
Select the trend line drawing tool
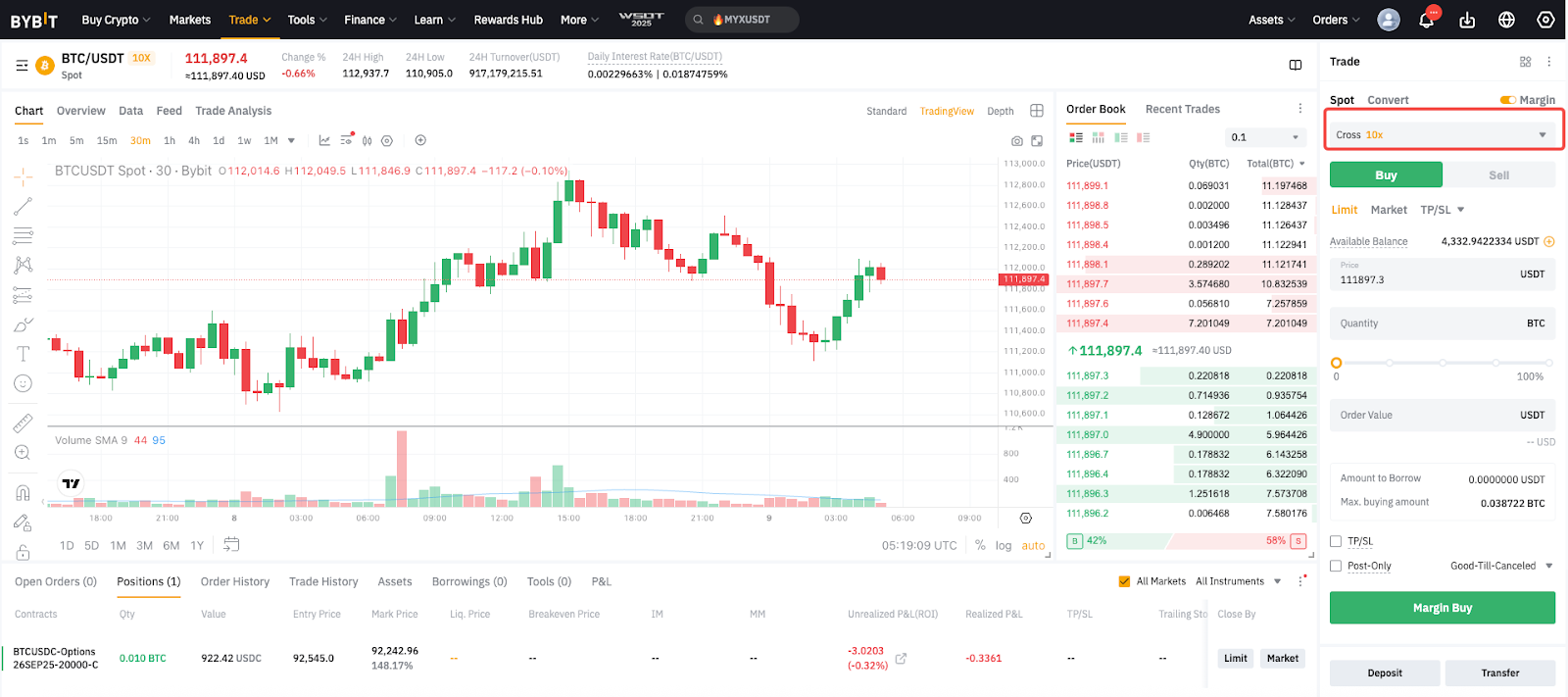point(23,207)
